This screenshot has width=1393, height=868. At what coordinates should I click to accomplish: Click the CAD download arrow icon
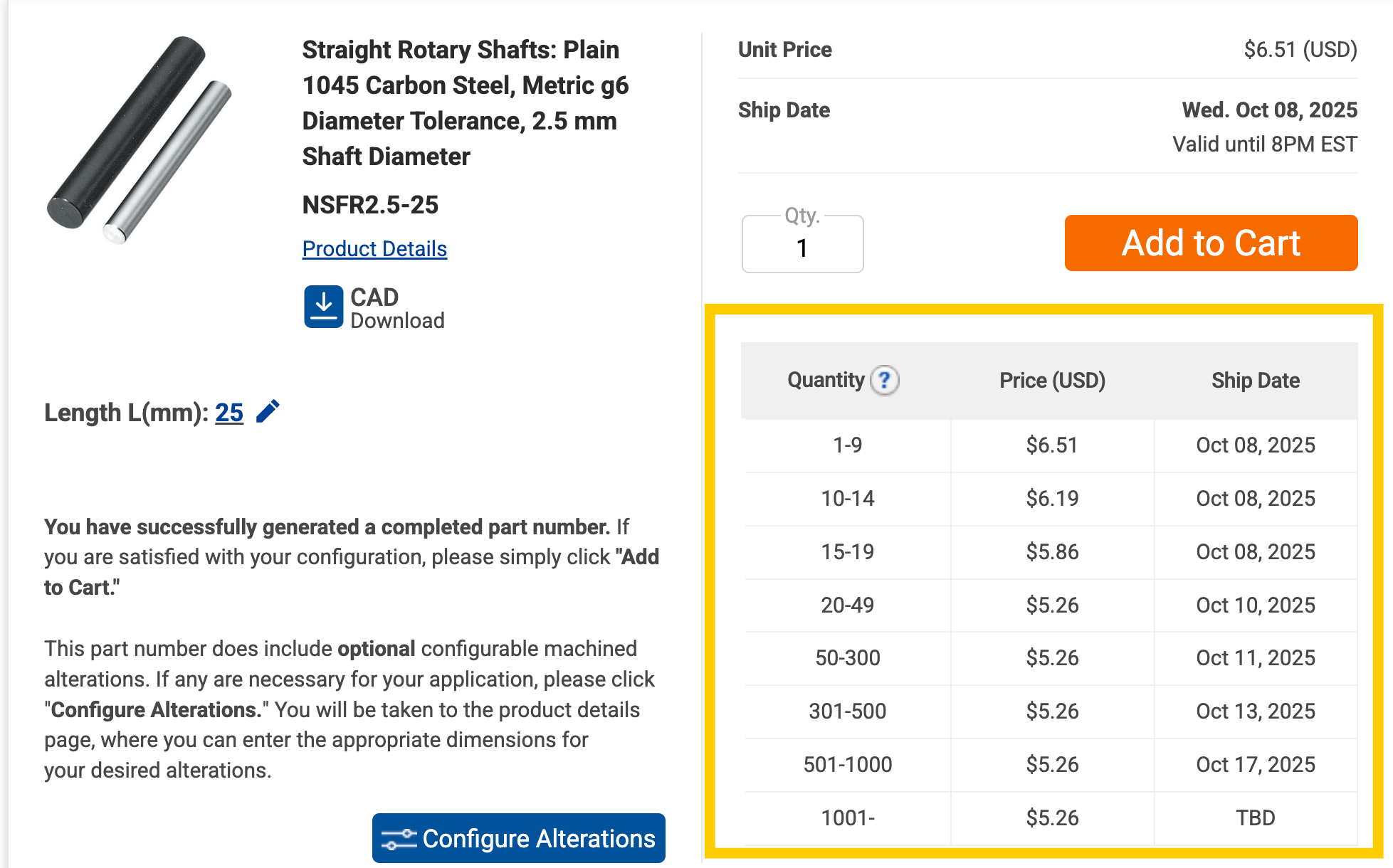pos(323,307)
